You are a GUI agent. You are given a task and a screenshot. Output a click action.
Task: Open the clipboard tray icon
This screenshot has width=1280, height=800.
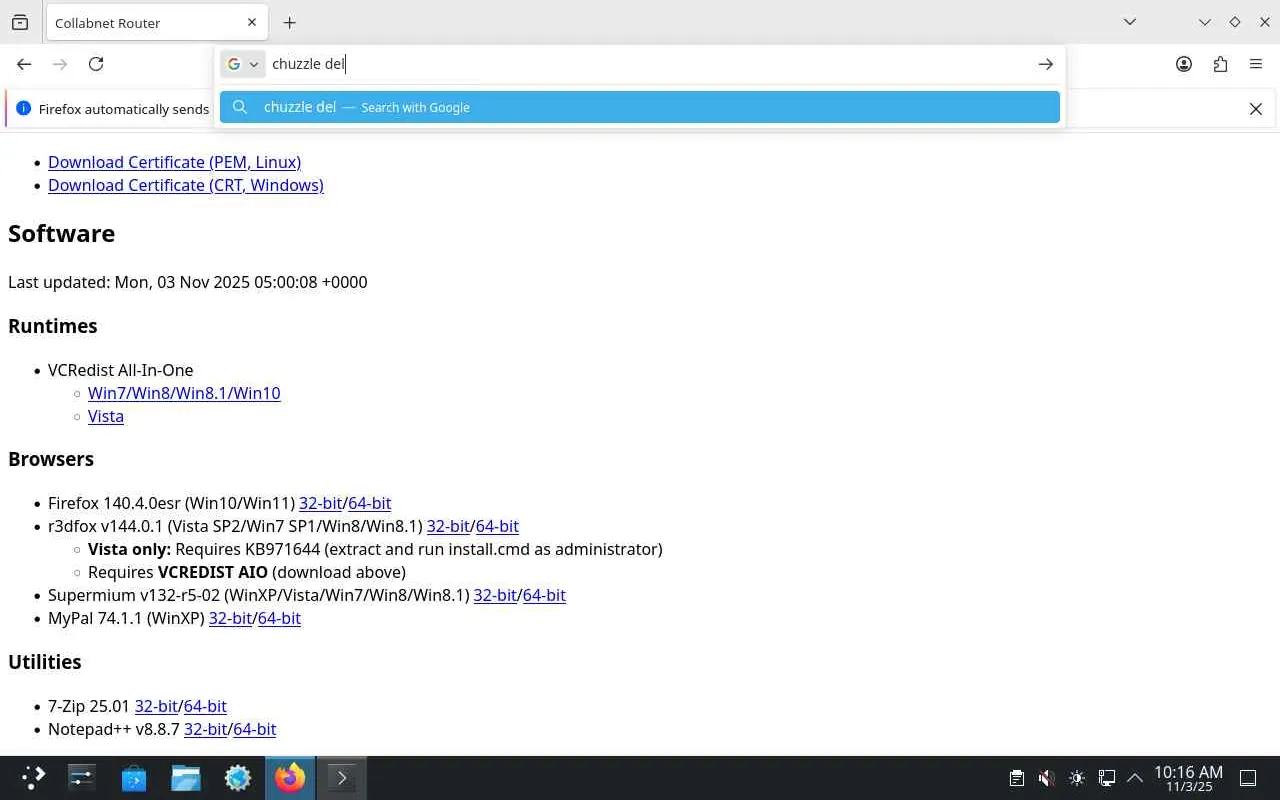[1016, 777]
